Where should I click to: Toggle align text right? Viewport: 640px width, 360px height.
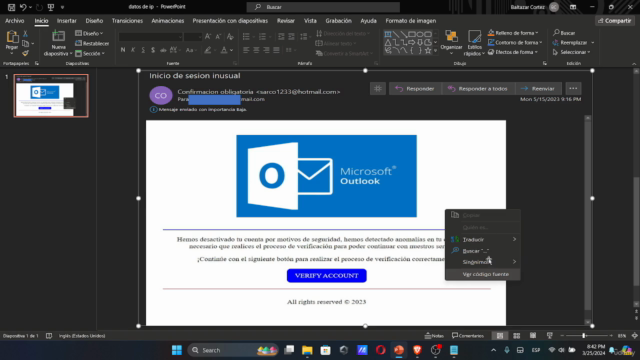(267, 50)
